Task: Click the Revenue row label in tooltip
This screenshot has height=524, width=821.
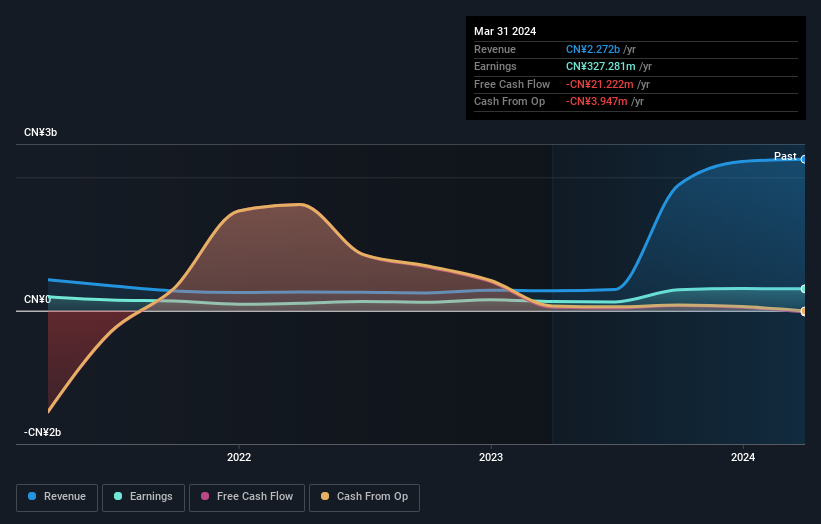Action: coord(495,49)
